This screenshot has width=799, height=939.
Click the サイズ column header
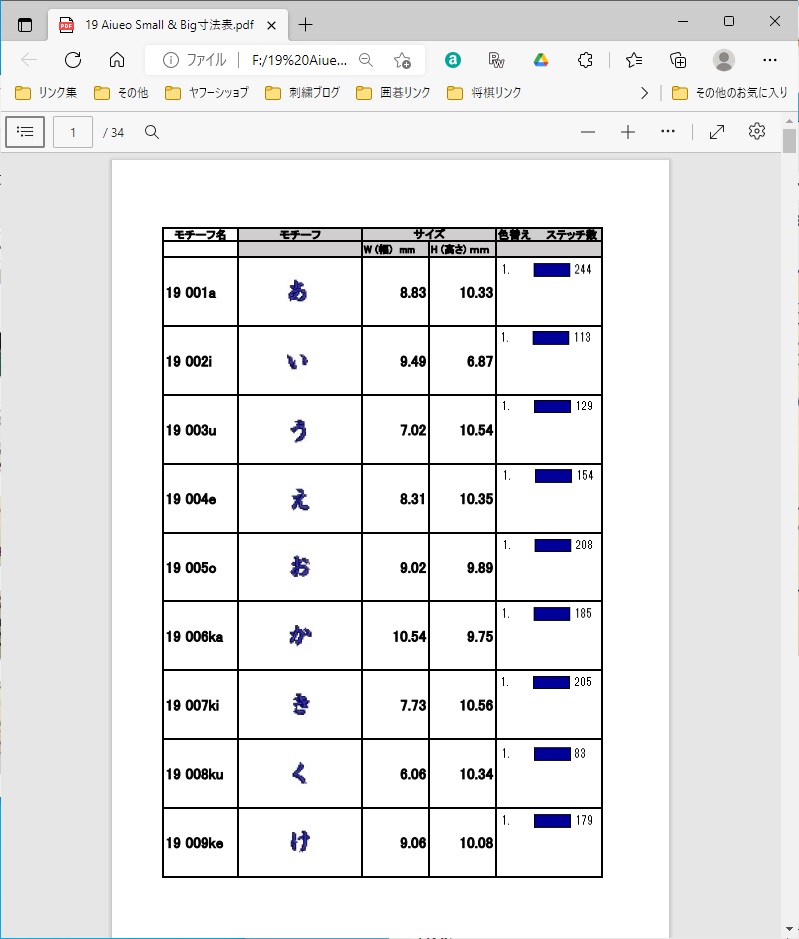(x=429, y=234)
